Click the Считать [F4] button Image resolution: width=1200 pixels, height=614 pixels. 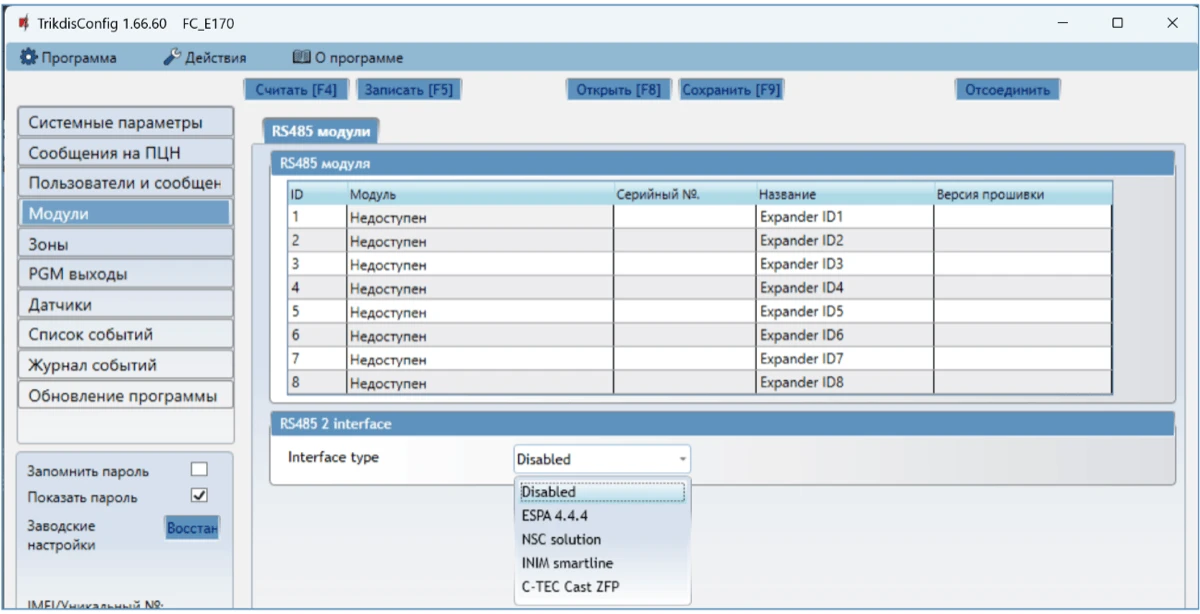pyautogui.click(x=296, y=90)
